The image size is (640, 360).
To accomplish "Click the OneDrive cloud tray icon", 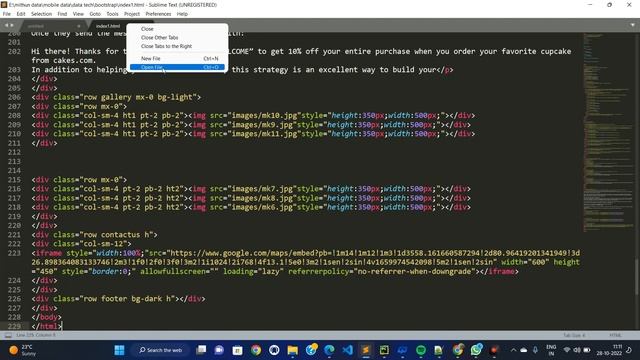I will pyautogui.click(x=524, y=350).
